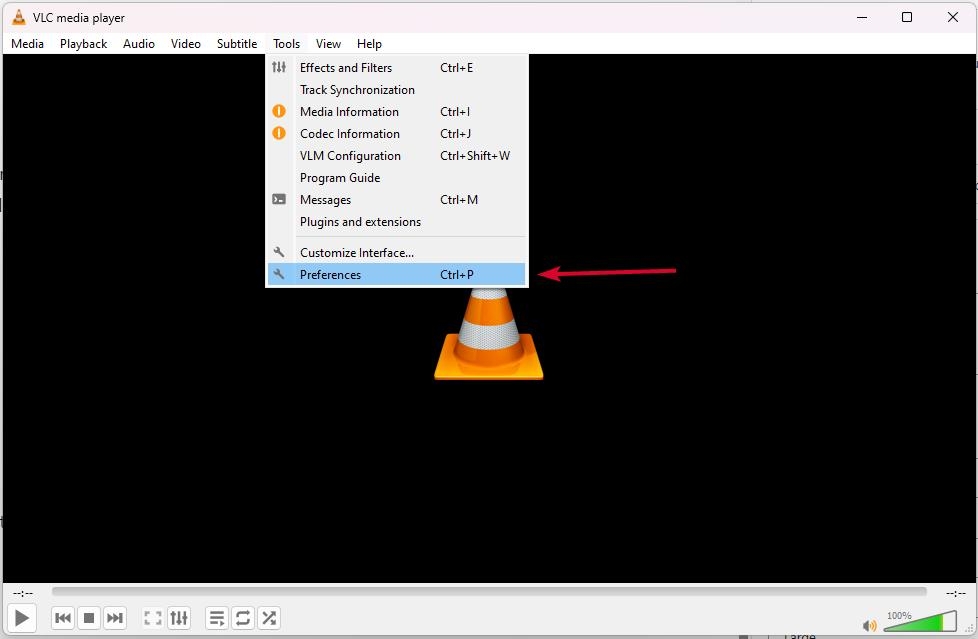Select Preferences in Tools menu
Image resolution: width=978 pixels, height=639 pixels.
tap(397, 275)
